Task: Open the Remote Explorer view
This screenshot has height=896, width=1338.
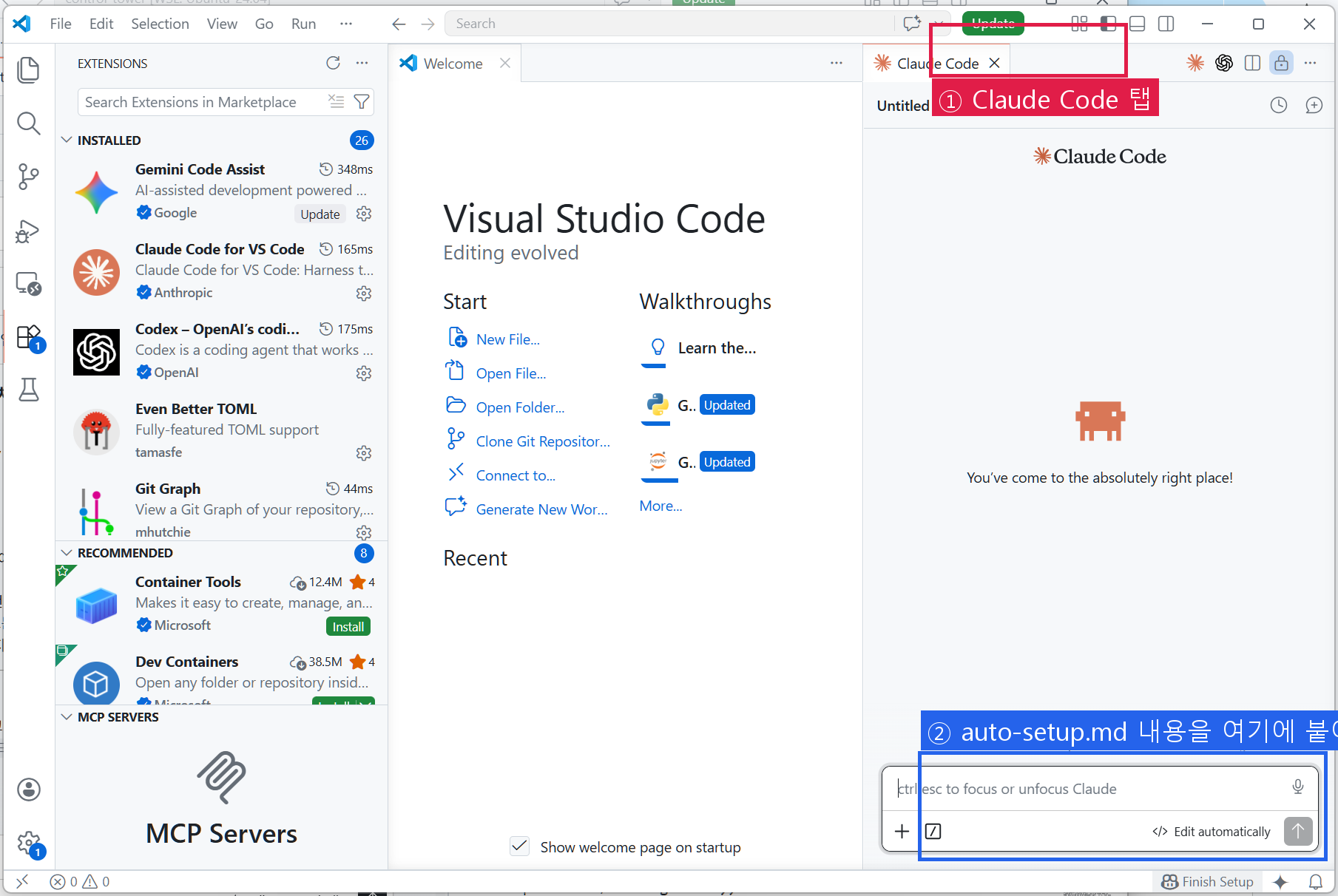Action: coord(28,284)
